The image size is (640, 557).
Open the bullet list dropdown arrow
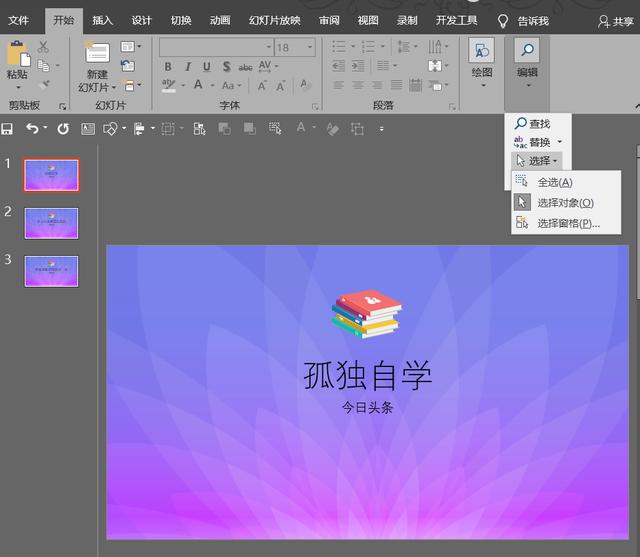[353, 47]
